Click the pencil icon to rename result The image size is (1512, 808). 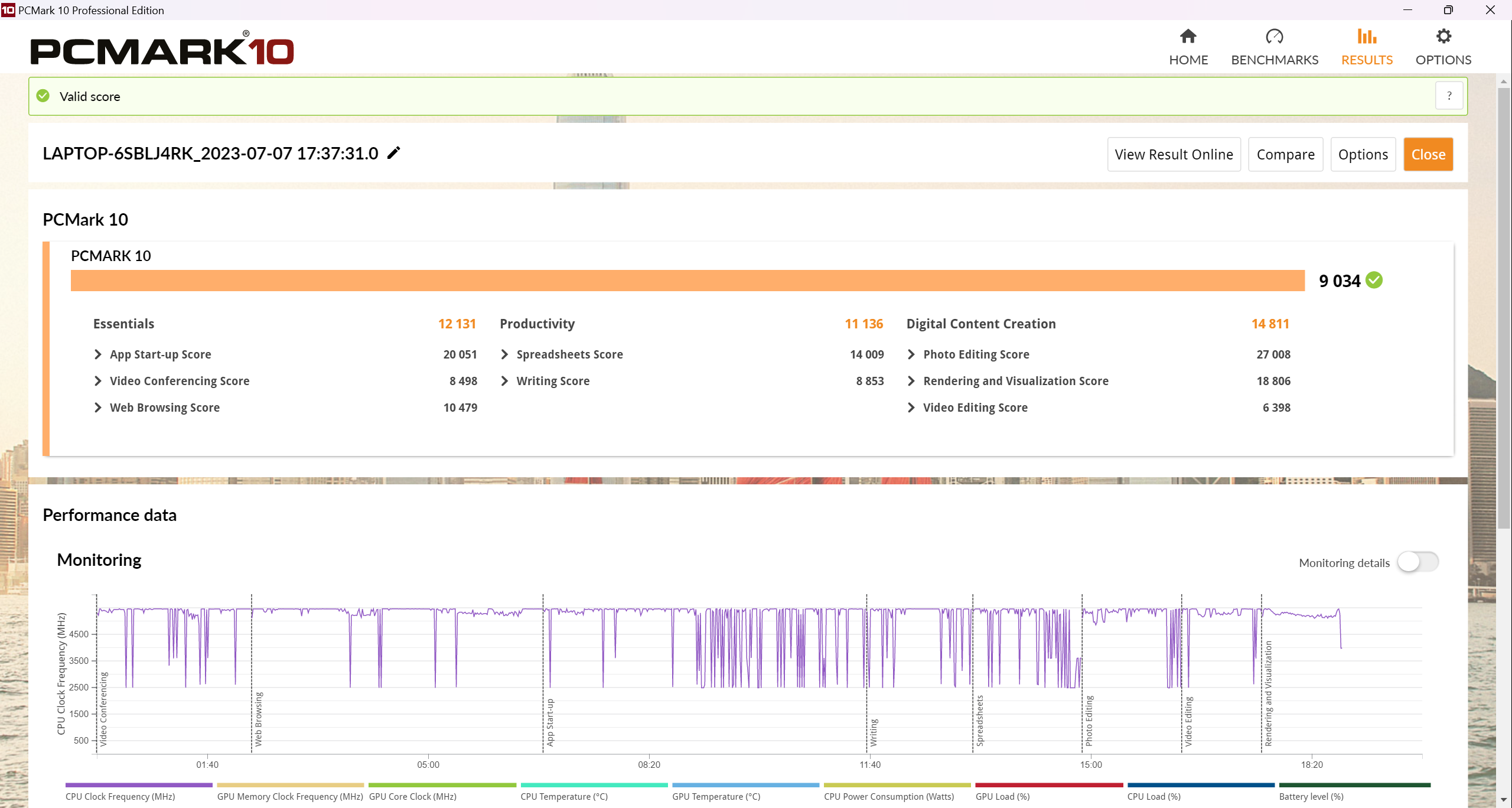[x=394, y=153]
